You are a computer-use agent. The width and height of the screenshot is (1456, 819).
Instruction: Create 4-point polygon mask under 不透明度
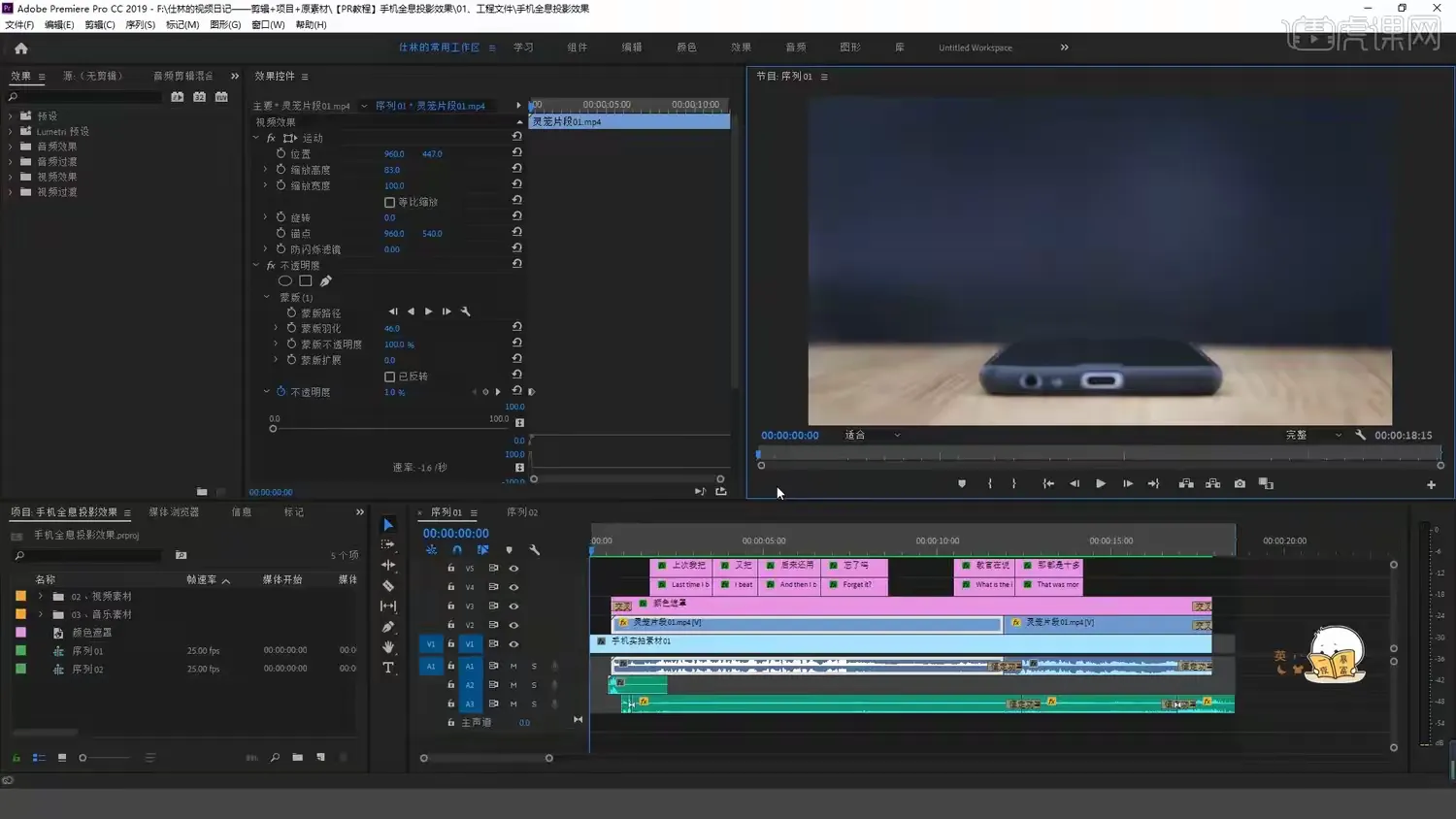click(306, 281)
